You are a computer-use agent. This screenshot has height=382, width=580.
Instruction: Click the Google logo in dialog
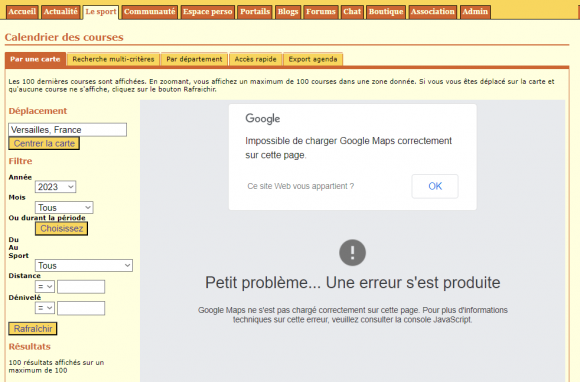point(263,119)
